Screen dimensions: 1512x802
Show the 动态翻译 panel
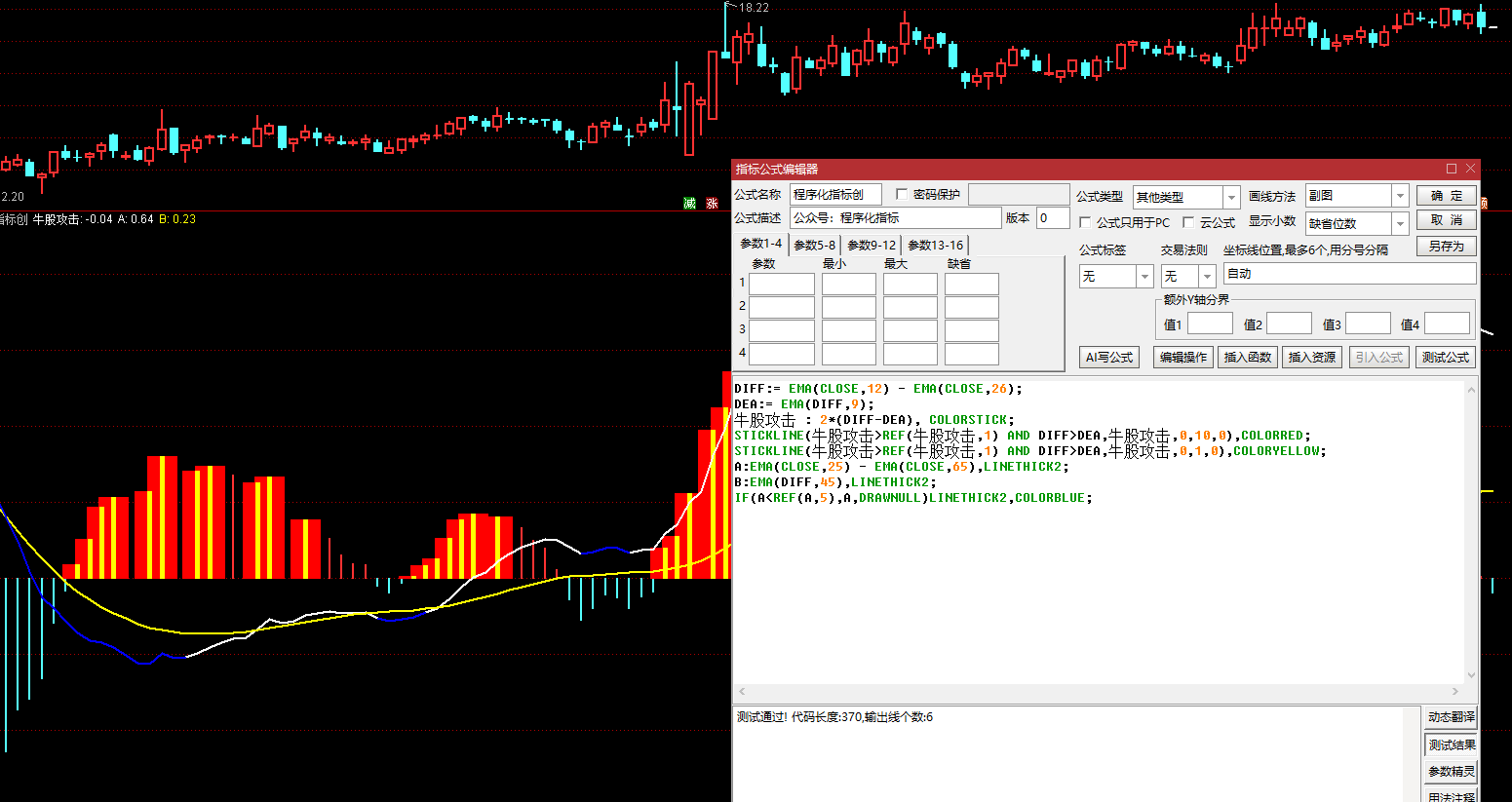pyautogui.click(x=1451, y=717)
